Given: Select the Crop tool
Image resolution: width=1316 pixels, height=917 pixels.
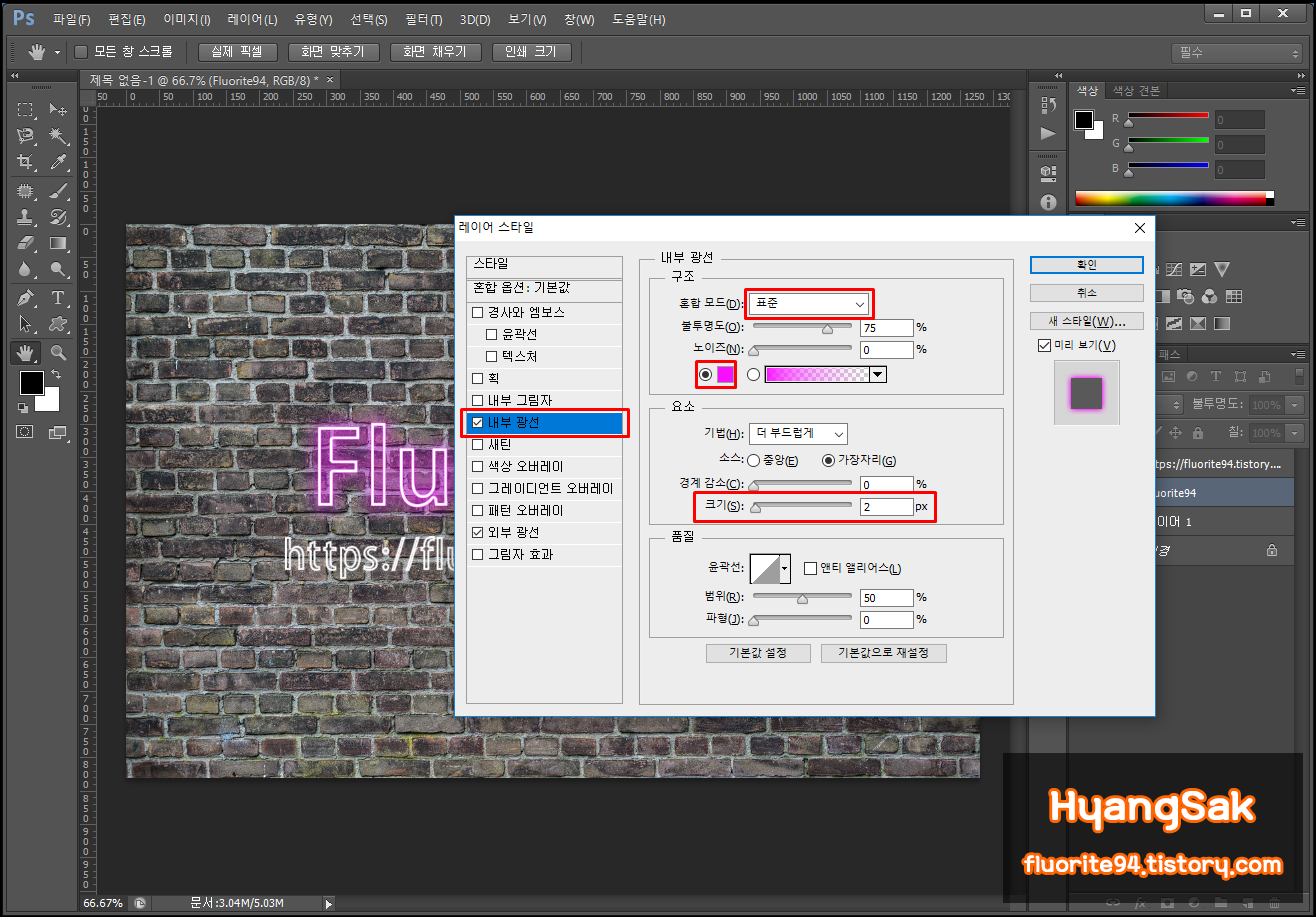Looking at the screenshot, I should click(x=25, y=162).
